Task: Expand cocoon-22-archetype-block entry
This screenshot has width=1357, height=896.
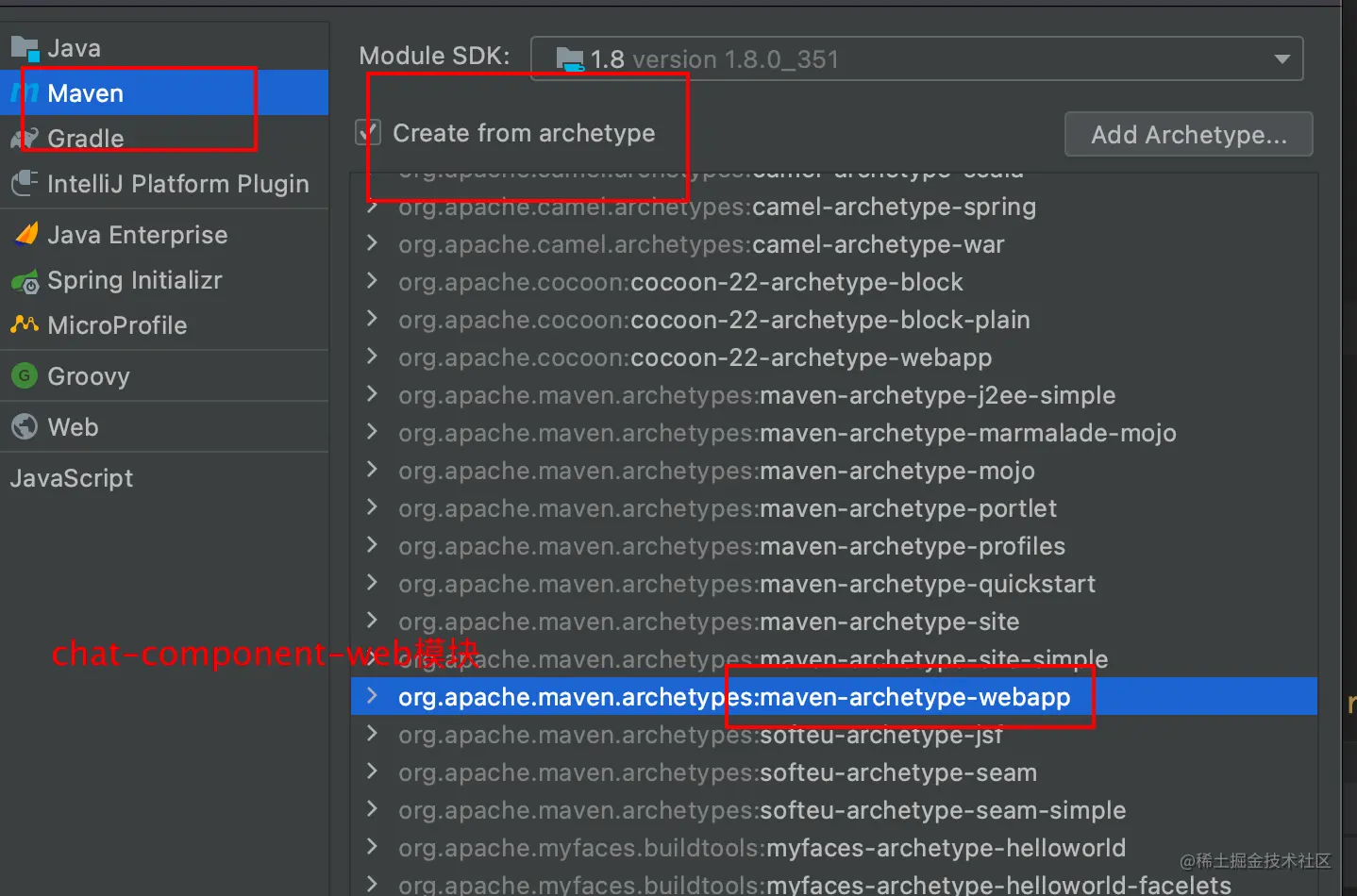Action: pos(372,281)
